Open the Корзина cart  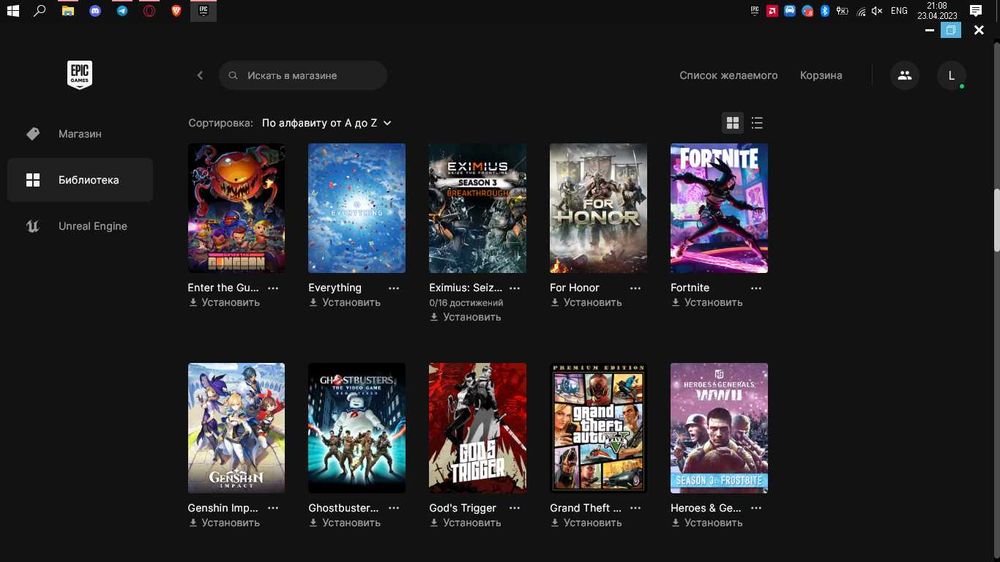[x=821, y=75]
